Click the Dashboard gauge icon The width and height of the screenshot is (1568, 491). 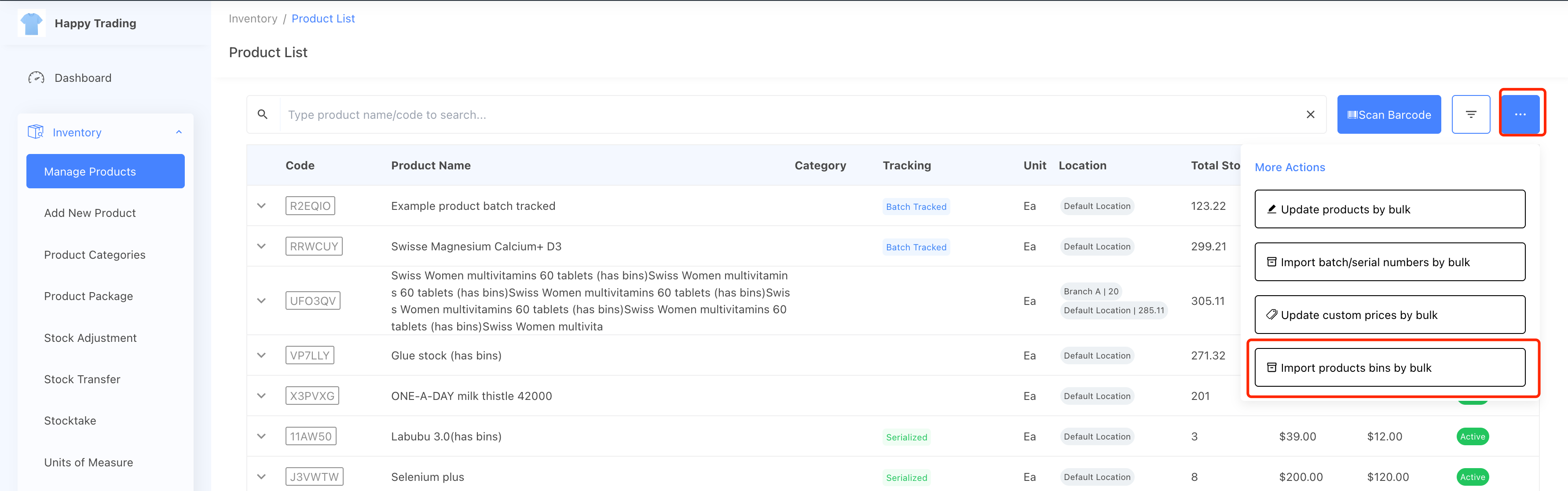pos(37,78)
